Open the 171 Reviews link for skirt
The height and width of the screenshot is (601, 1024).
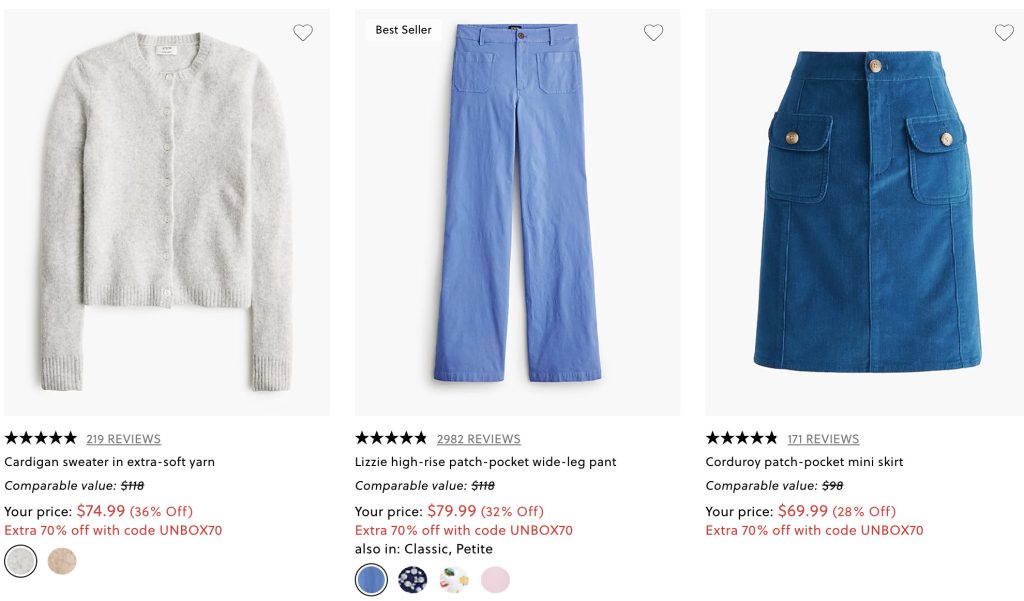[823, 439]
